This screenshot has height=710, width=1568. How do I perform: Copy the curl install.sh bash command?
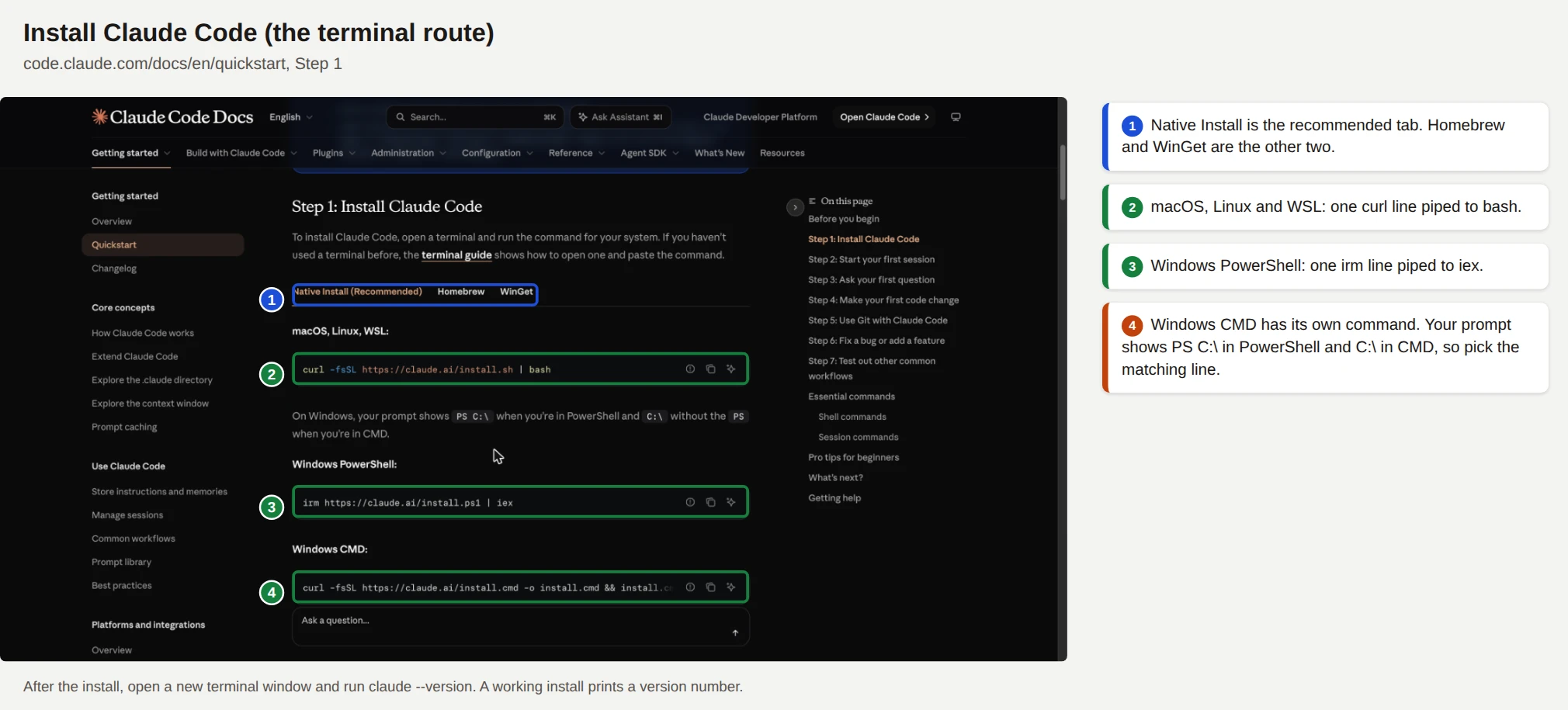710,369
